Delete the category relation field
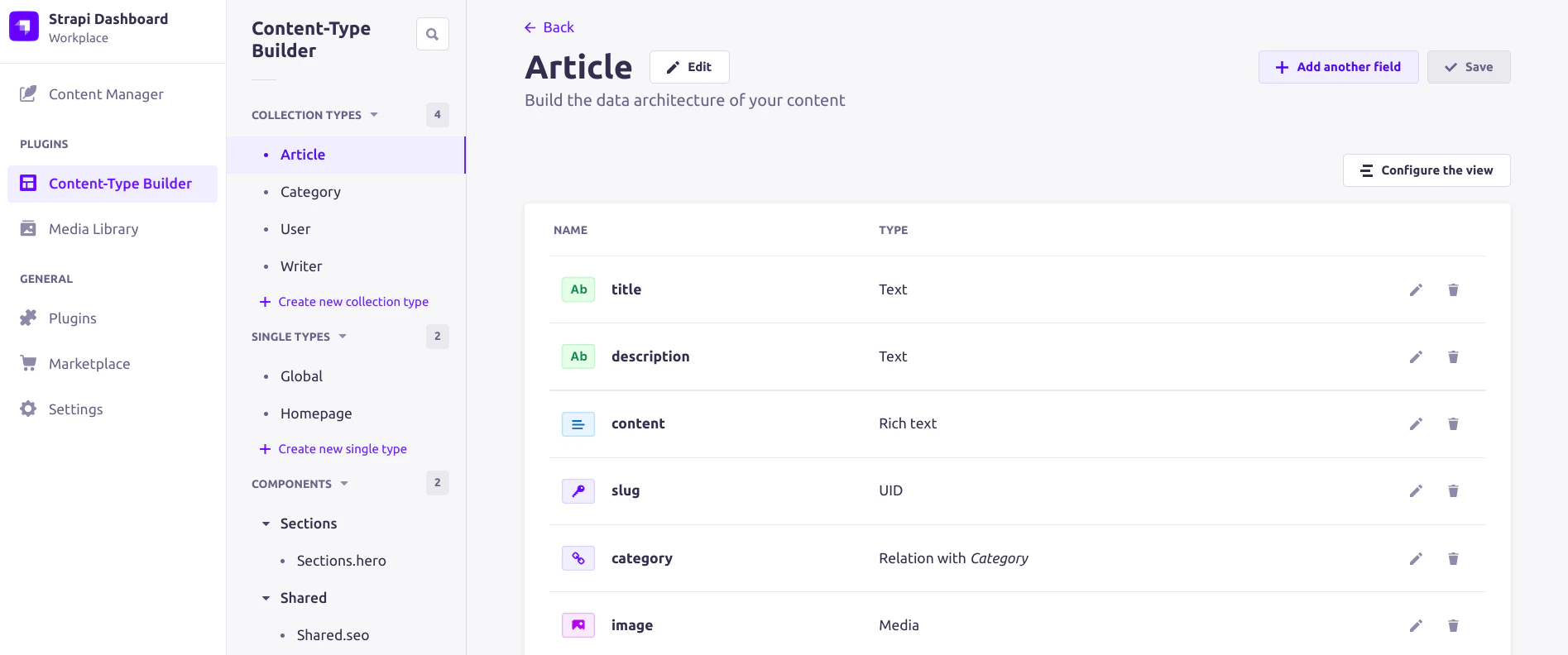Screen dimensions: 1568x655 (x=1453, y=558)
